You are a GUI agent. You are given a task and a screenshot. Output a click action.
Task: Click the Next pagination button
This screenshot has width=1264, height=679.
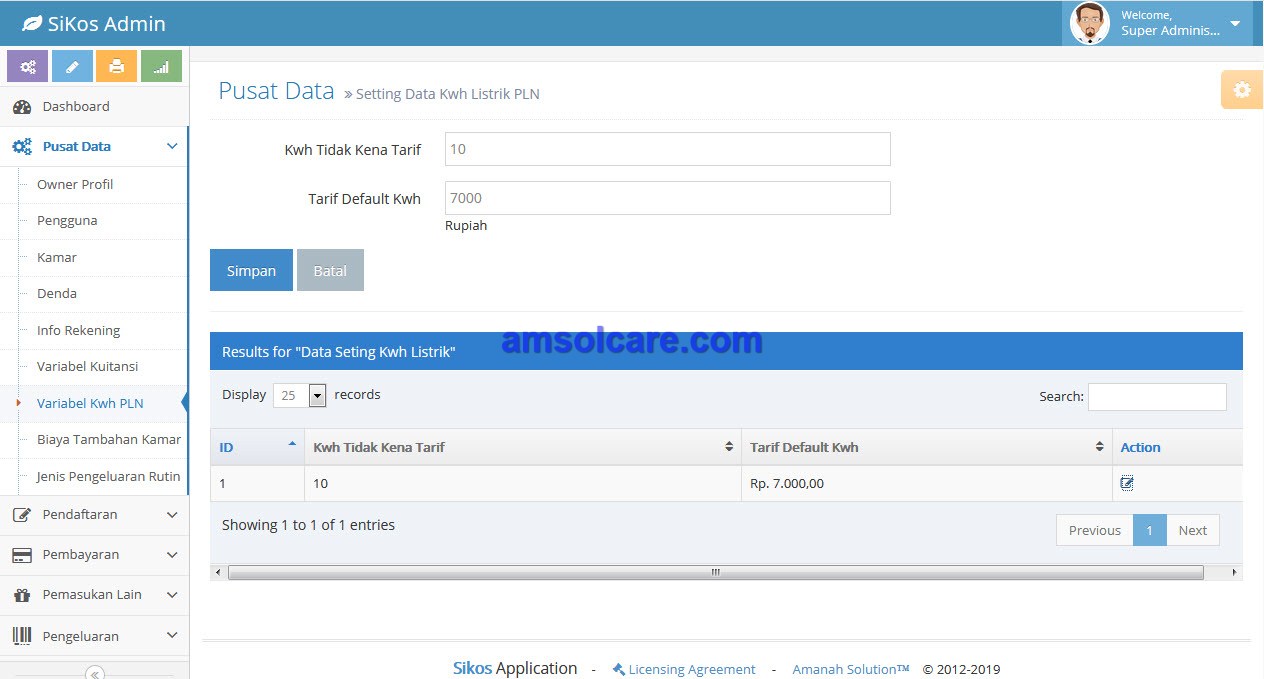click(x=1192, y=530)
